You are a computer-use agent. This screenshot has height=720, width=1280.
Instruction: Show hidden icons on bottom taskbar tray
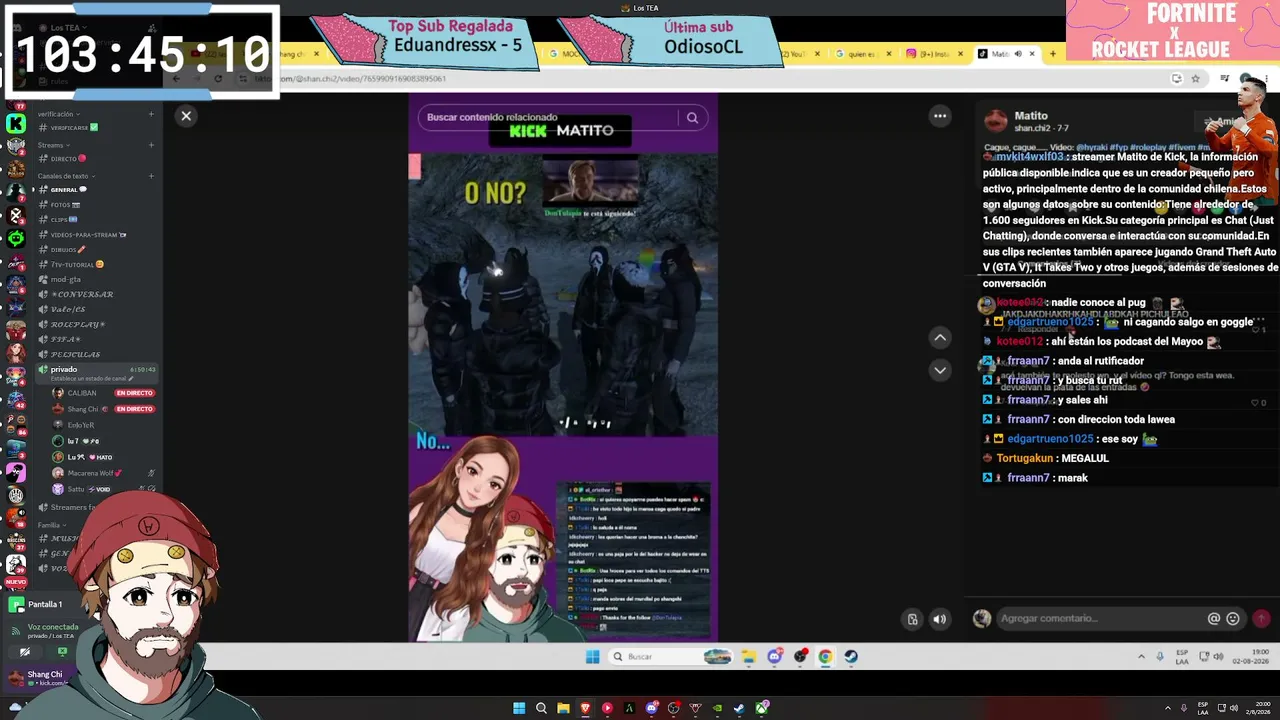[x=1168, y=709]
